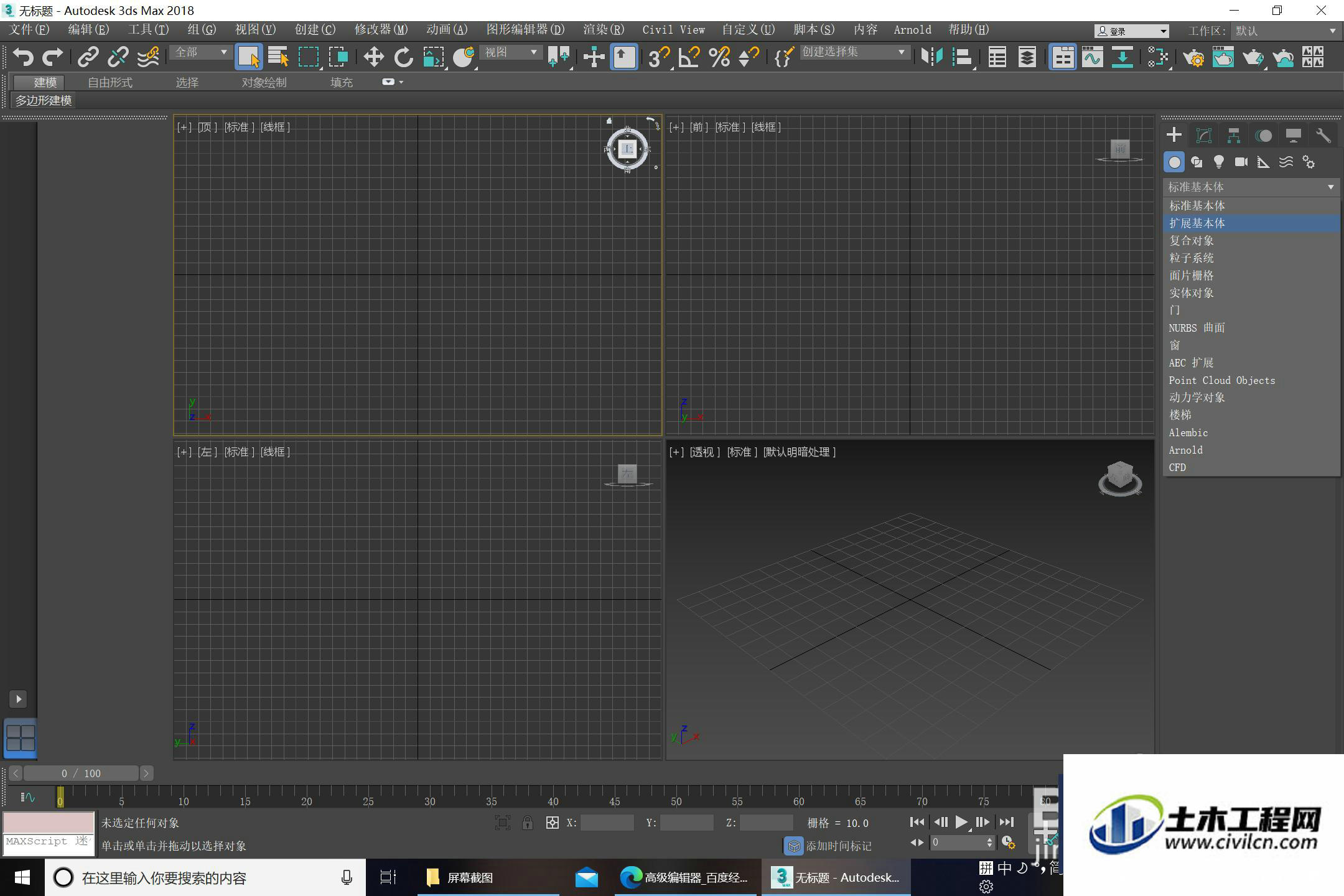Click the Mirror tool icon
Image resolution: width=1344 pixels, height=896 pixels.
(931, 57)
